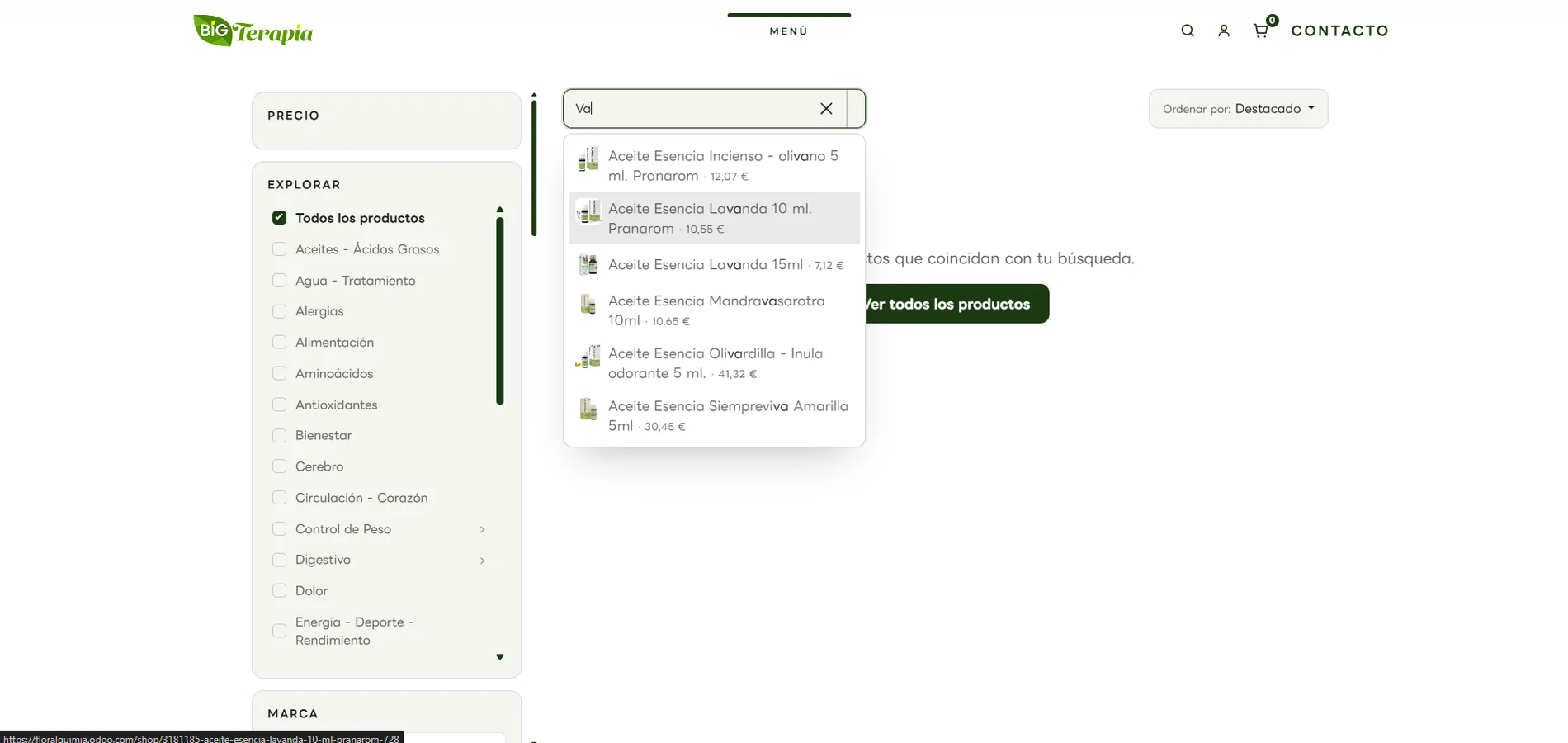Select Aceite Esencia Incienso olivano suggestion
Viewport: 1568px width, 743px height.
pyautogui.click(x=714, y=165)
